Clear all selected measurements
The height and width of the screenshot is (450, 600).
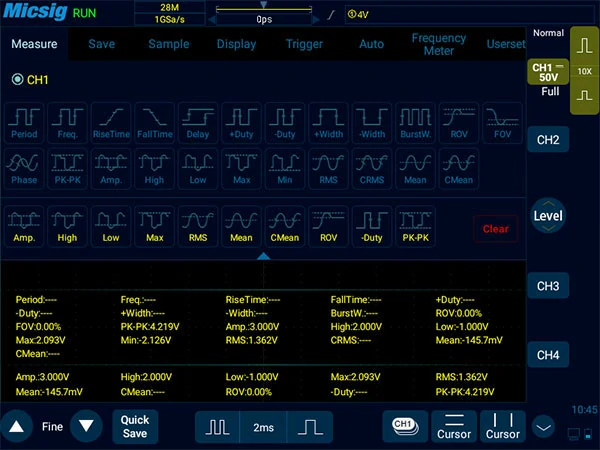coord(496,229)
